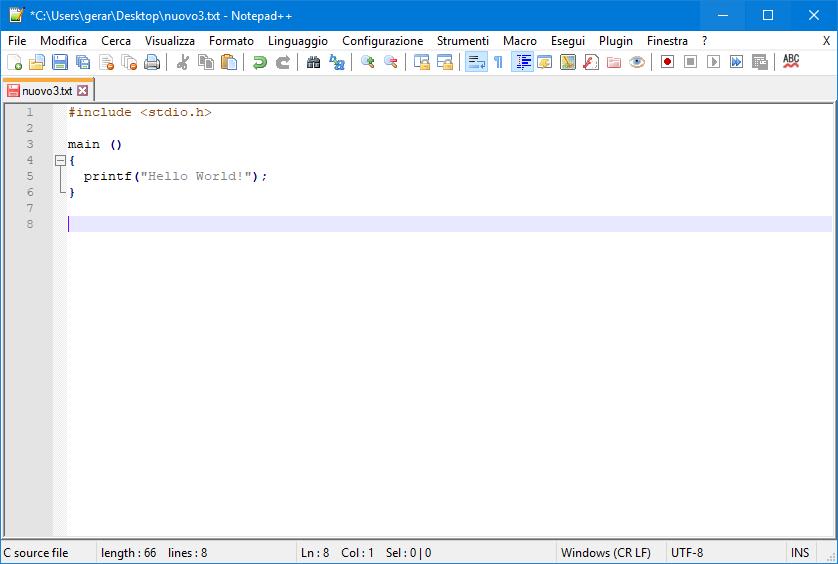Close all documents toolbar icon

point(129,63)
